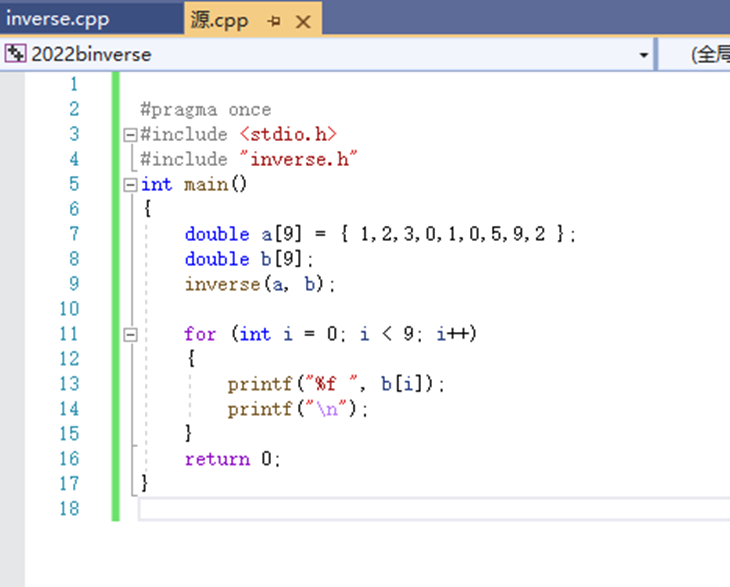Image resolution: width=730 pixels, height=587 pixels.
Task: Click line number 10 in gutter
Action: tap(69, 309)
